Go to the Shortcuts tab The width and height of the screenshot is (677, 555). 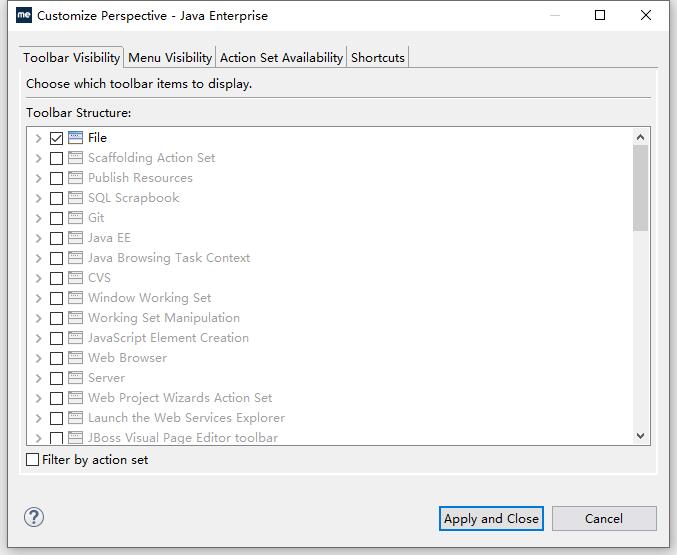[378, 57]
